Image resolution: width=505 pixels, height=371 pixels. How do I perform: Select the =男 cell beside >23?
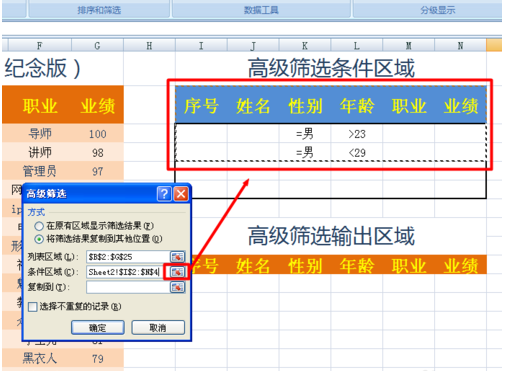(x=305, y=134)
